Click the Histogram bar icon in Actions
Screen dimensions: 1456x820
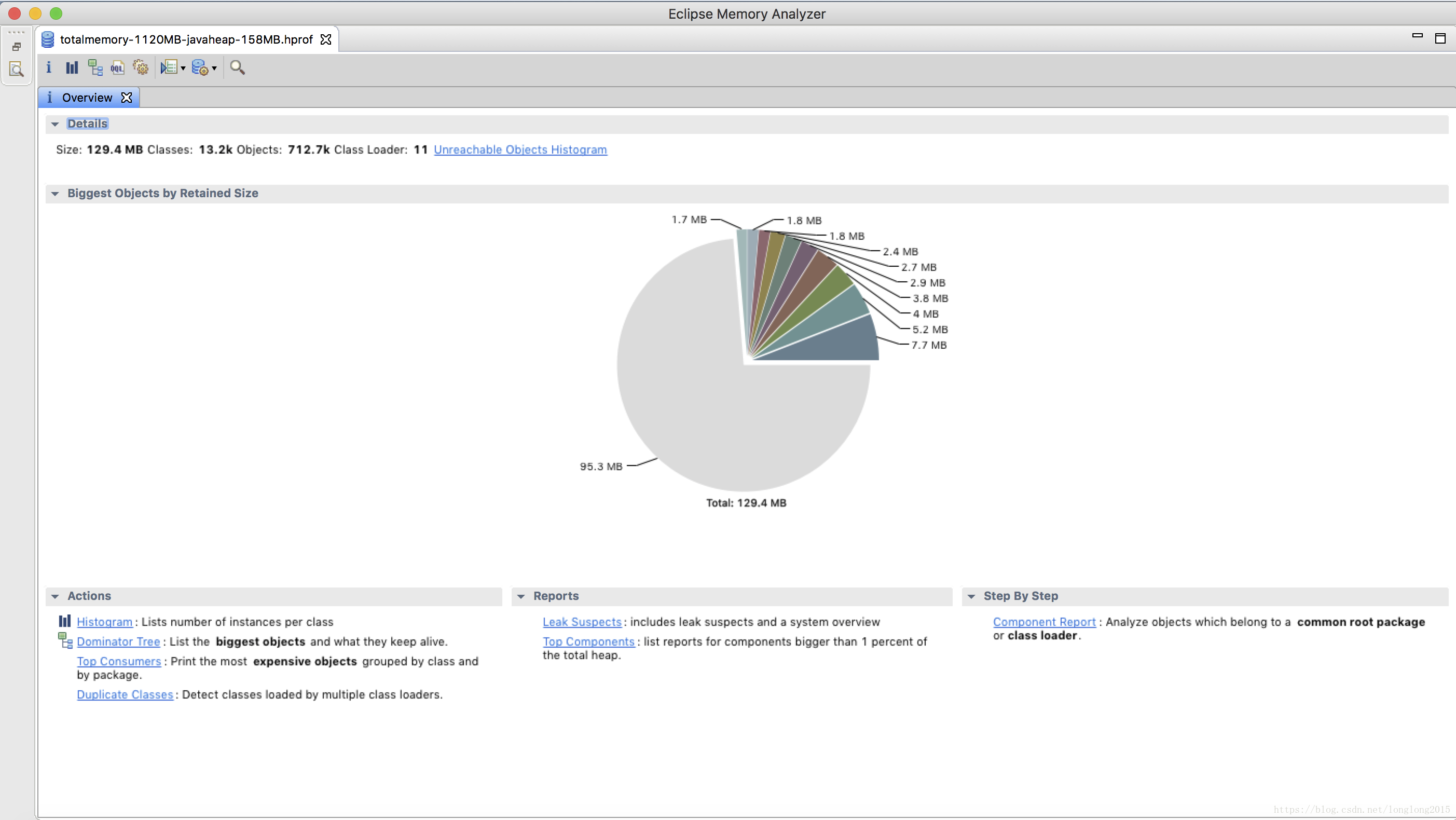[65, 621]
